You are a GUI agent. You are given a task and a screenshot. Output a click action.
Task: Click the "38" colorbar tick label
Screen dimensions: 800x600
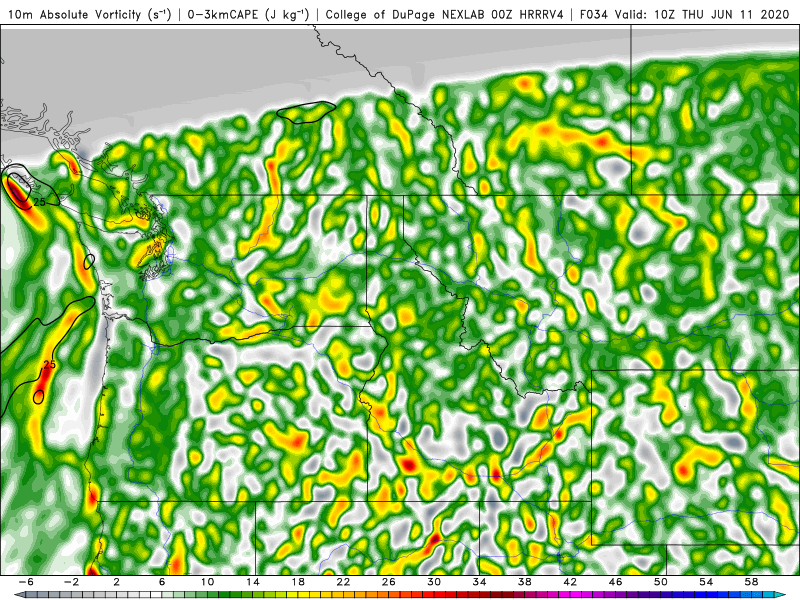(524, 582)
